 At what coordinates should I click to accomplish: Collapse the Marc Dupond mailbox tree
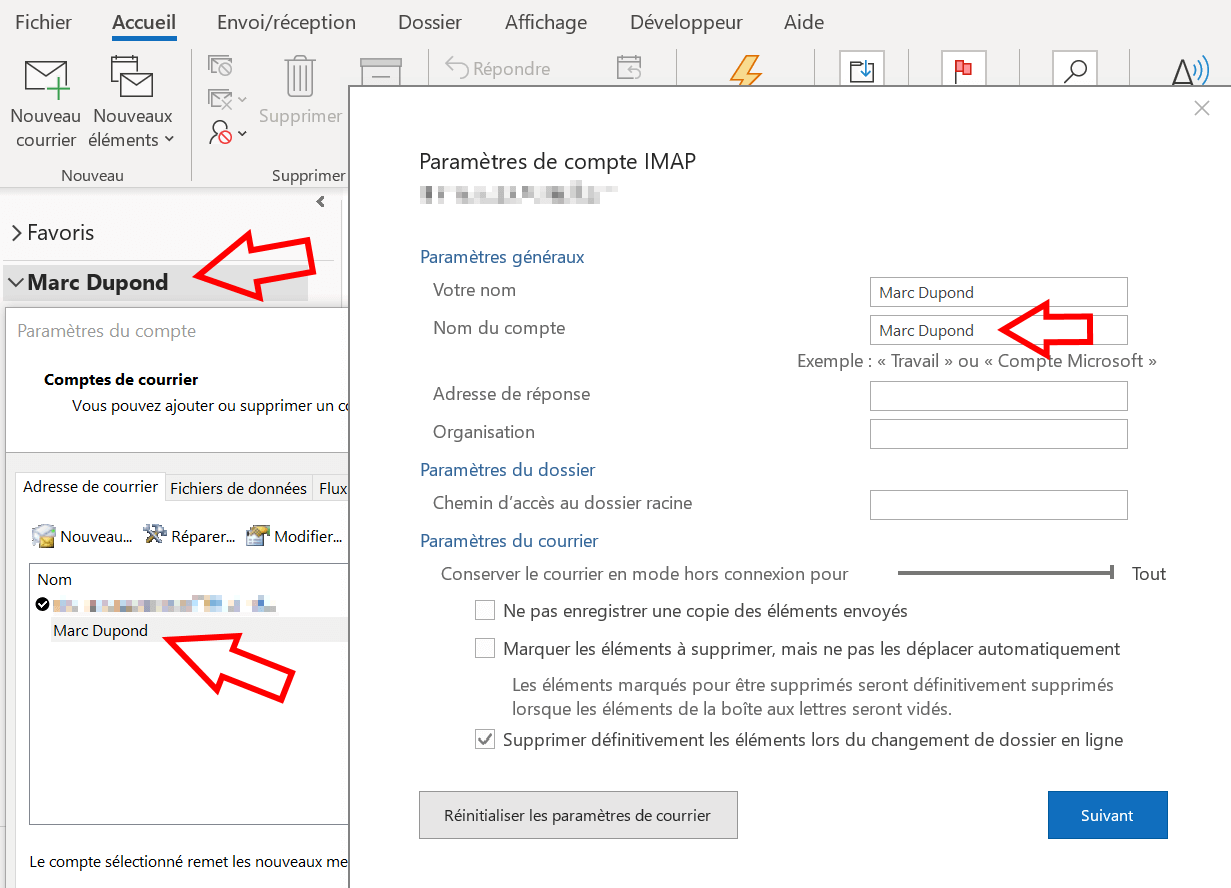[16, 283]
